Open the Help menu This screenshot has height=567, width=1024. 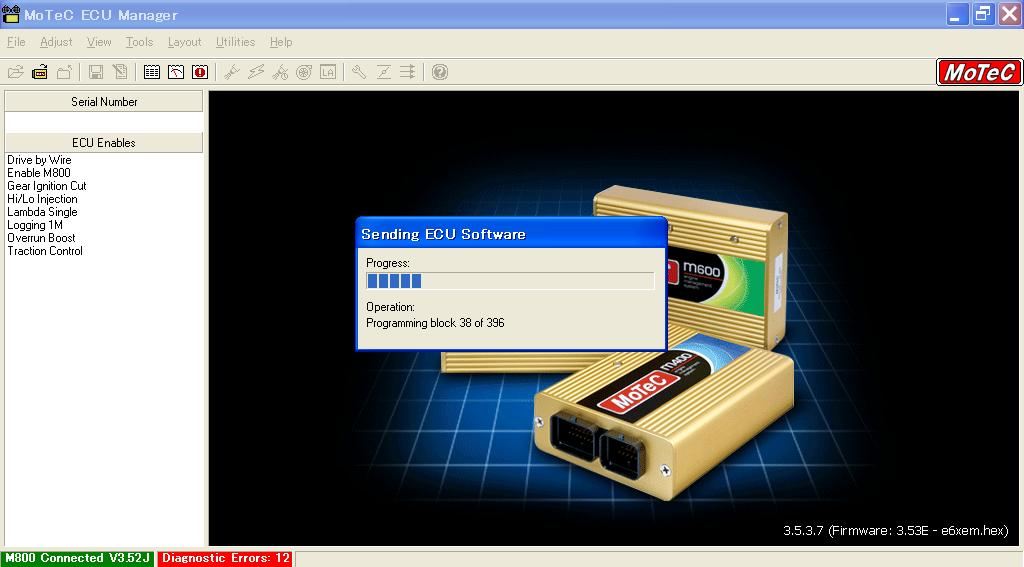[281, 42]
